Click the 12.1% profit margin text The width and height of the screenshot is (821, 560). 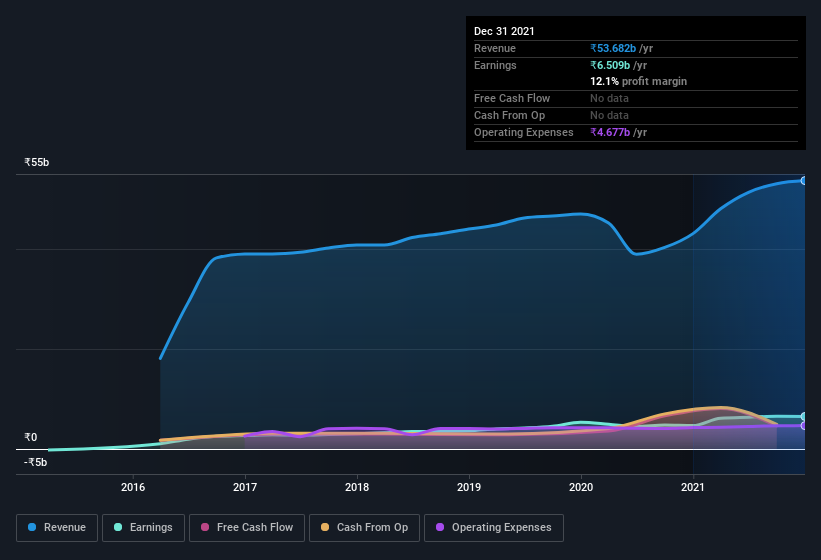point(638,81)
